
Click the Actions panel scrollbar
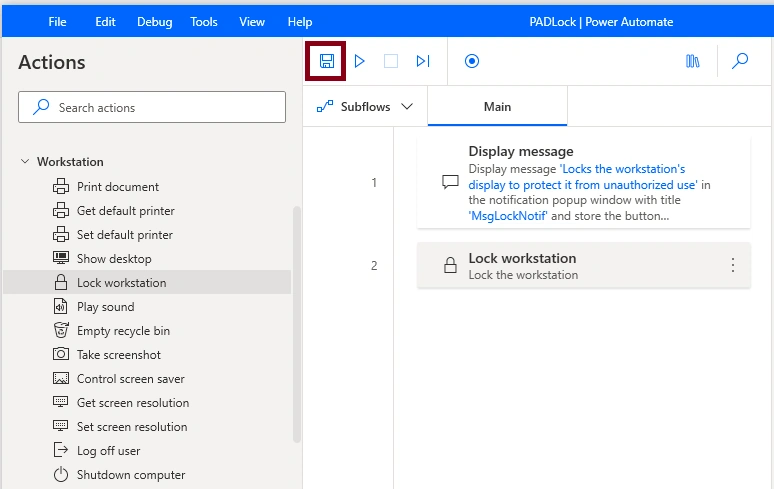coord(297,324)
